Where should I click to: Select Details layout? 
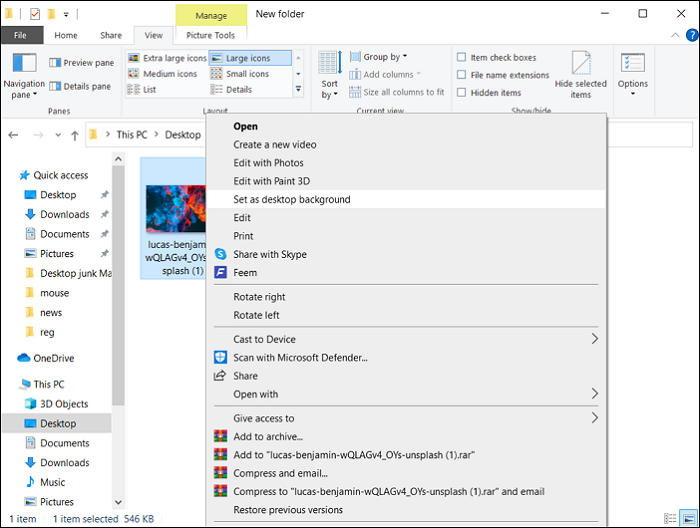click(x=231, y=89)
